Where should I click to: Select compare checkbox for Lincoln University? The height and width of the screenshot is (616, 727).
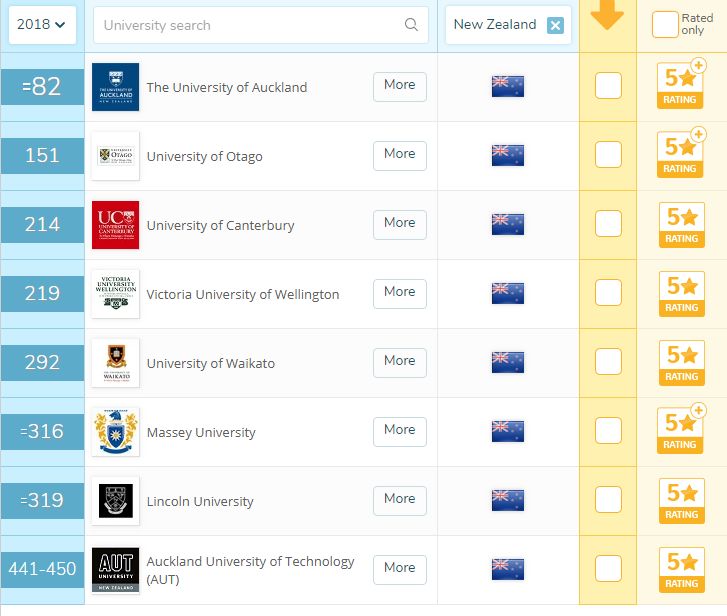(608, 501)
